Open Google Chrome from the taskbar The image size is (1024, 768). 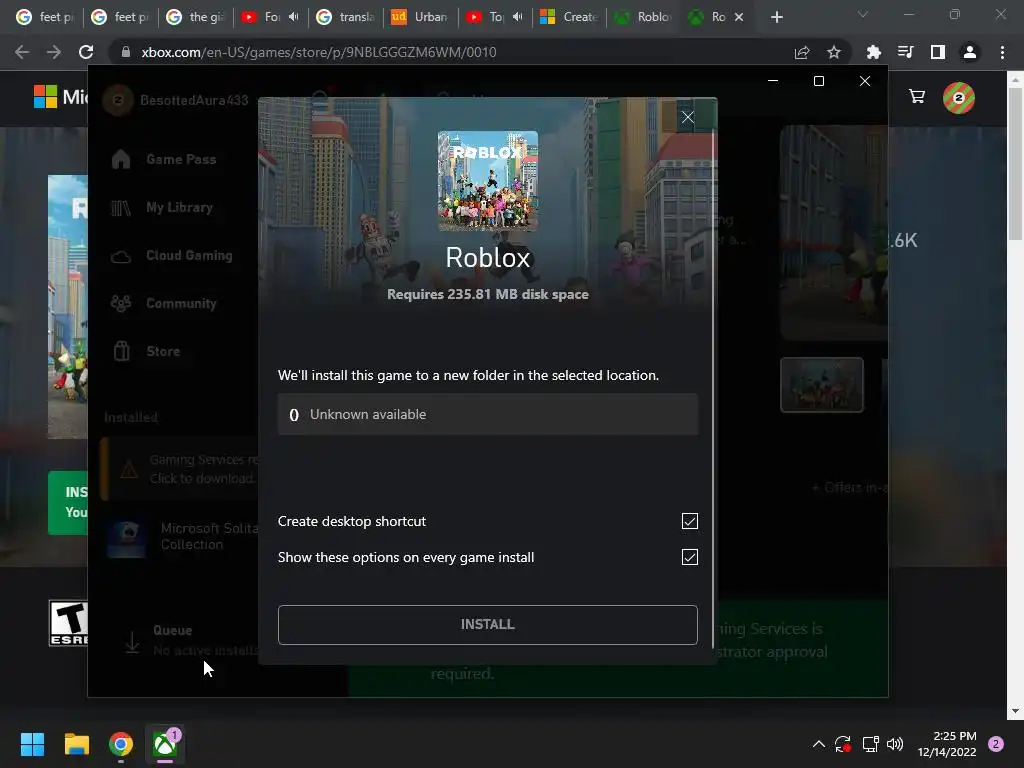click(121, 744)
